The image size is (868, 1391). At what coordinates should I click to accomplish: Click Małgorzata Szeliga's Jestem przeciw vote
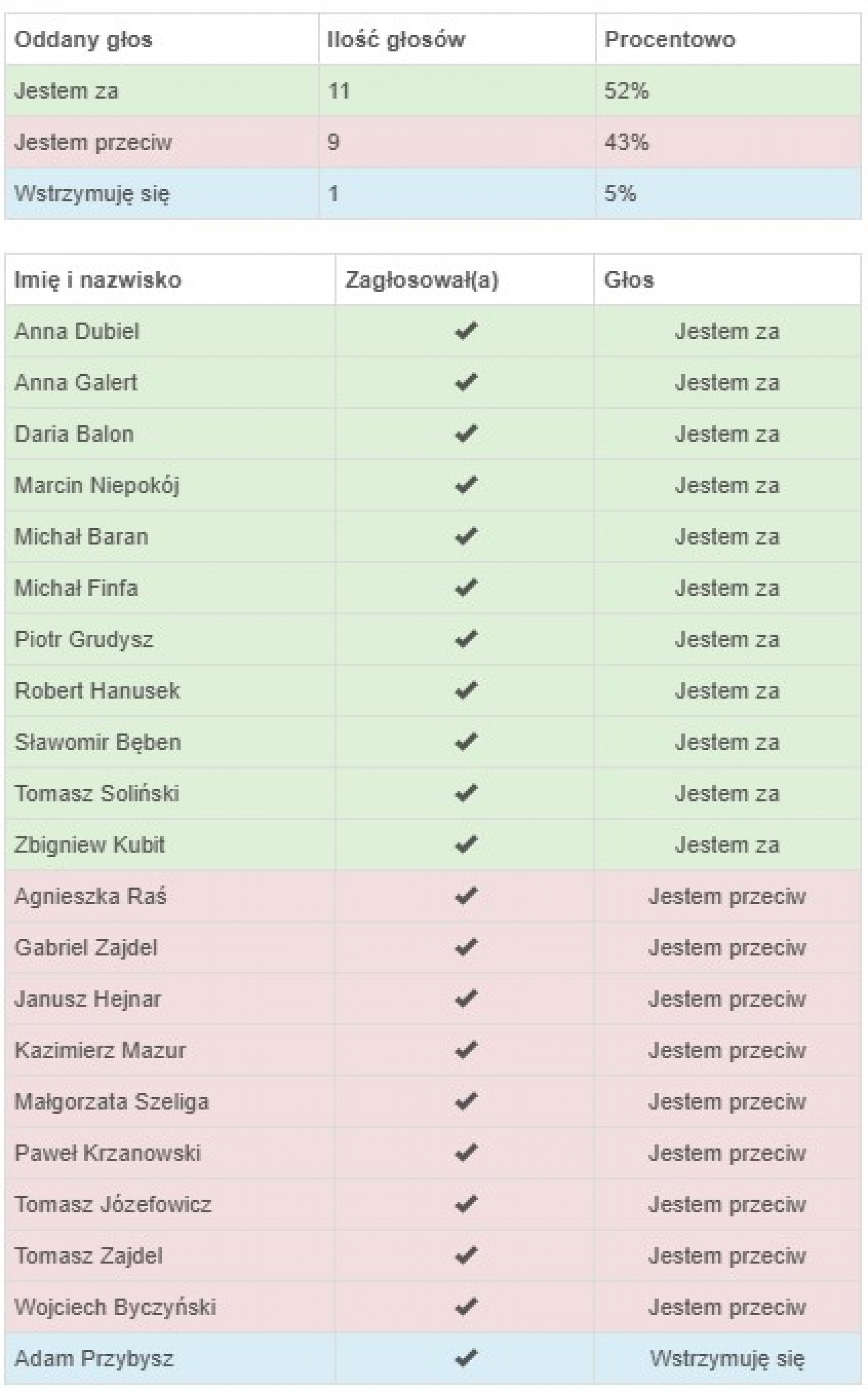coord(727,1102)
